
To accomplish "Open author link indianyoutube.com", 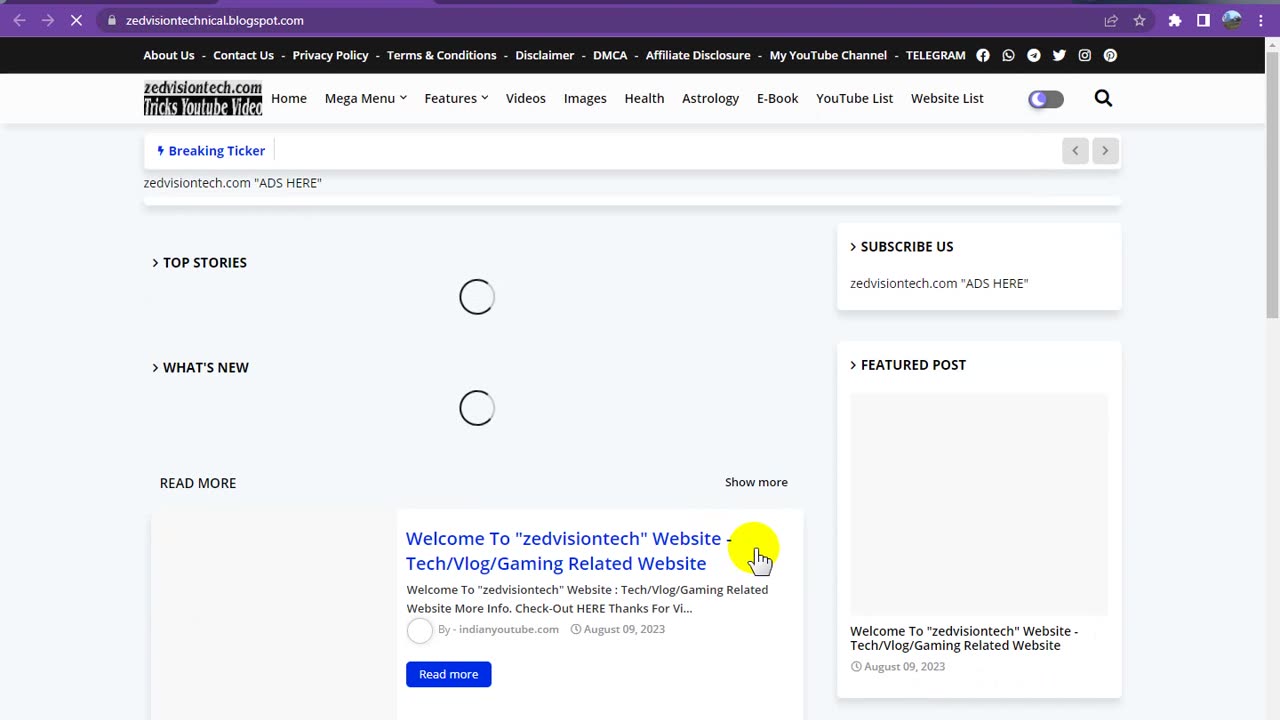I will point(508,629).
